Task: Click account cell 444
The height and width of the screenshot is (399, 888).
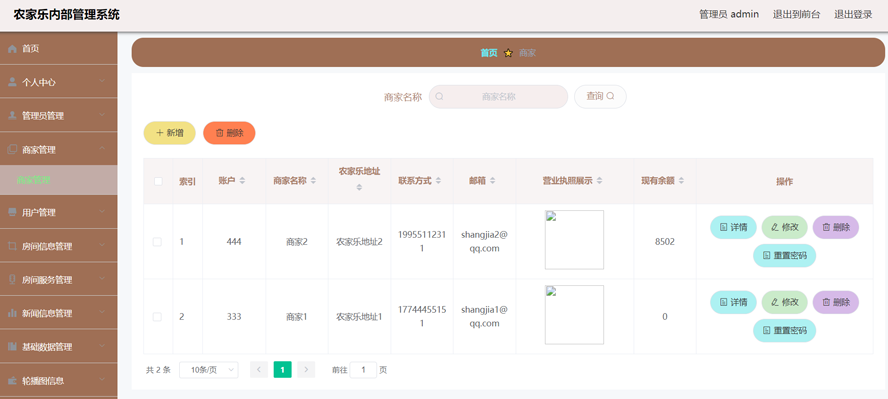Action: (234, 242)
